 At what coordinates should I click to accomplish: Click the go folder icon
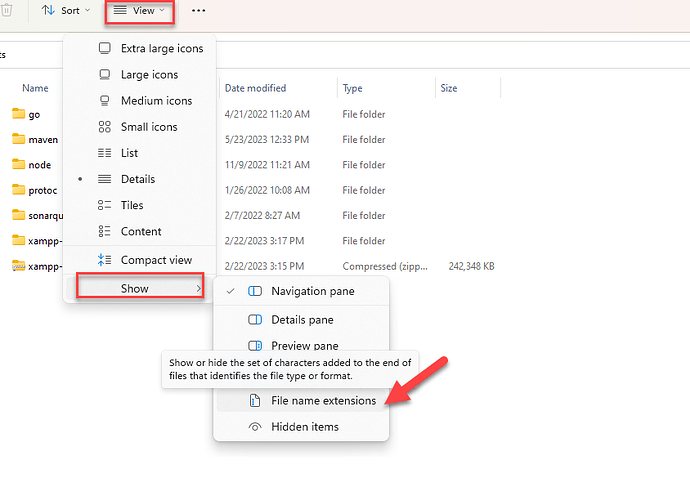(x=18, y=114)
